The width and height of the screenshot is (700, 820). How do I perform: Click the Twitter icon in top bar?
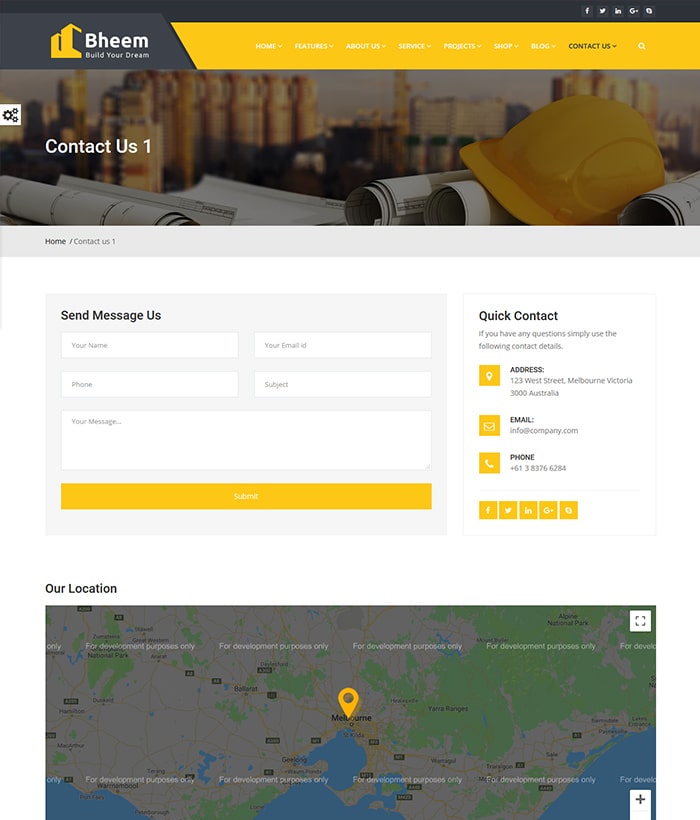click(603, 11)
